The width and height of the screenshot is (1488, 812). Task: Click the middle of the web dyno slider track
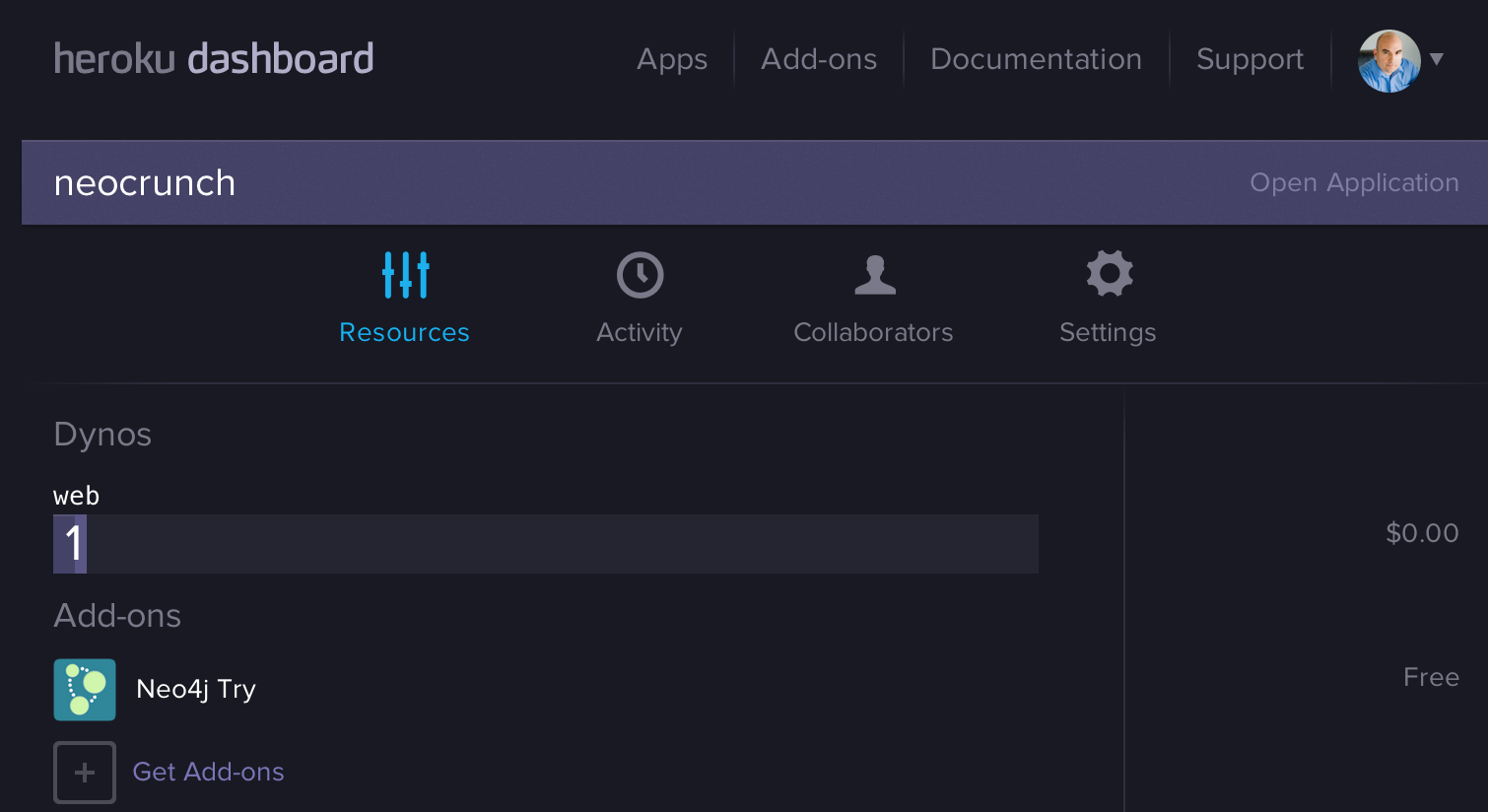(546, 544)
